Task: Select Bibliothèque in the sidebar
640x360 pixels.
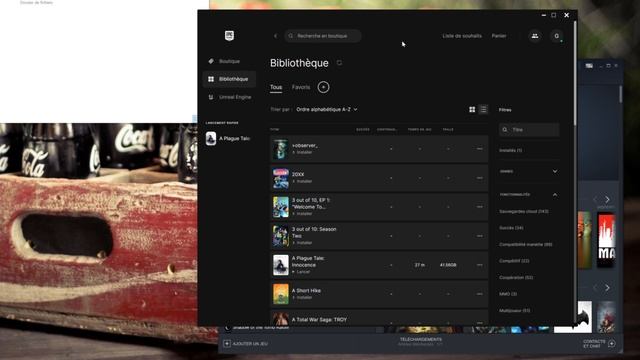Action: coord(229,79)
